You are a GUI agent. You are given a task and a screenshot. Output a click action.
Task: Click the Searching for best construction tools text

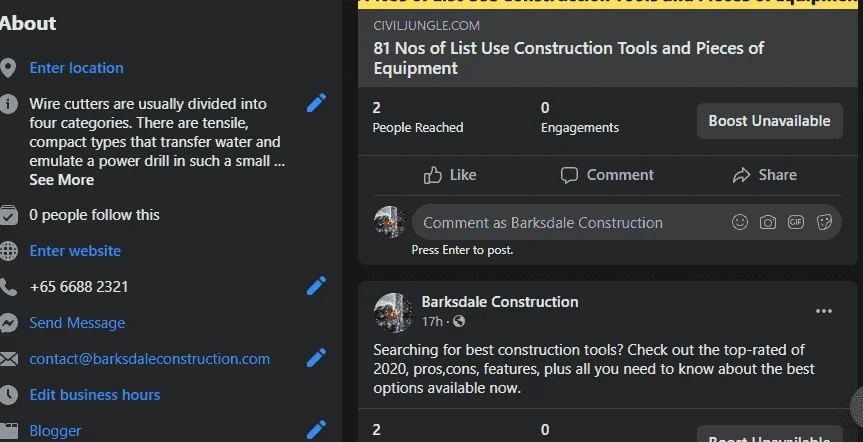[x=594, y=369]
